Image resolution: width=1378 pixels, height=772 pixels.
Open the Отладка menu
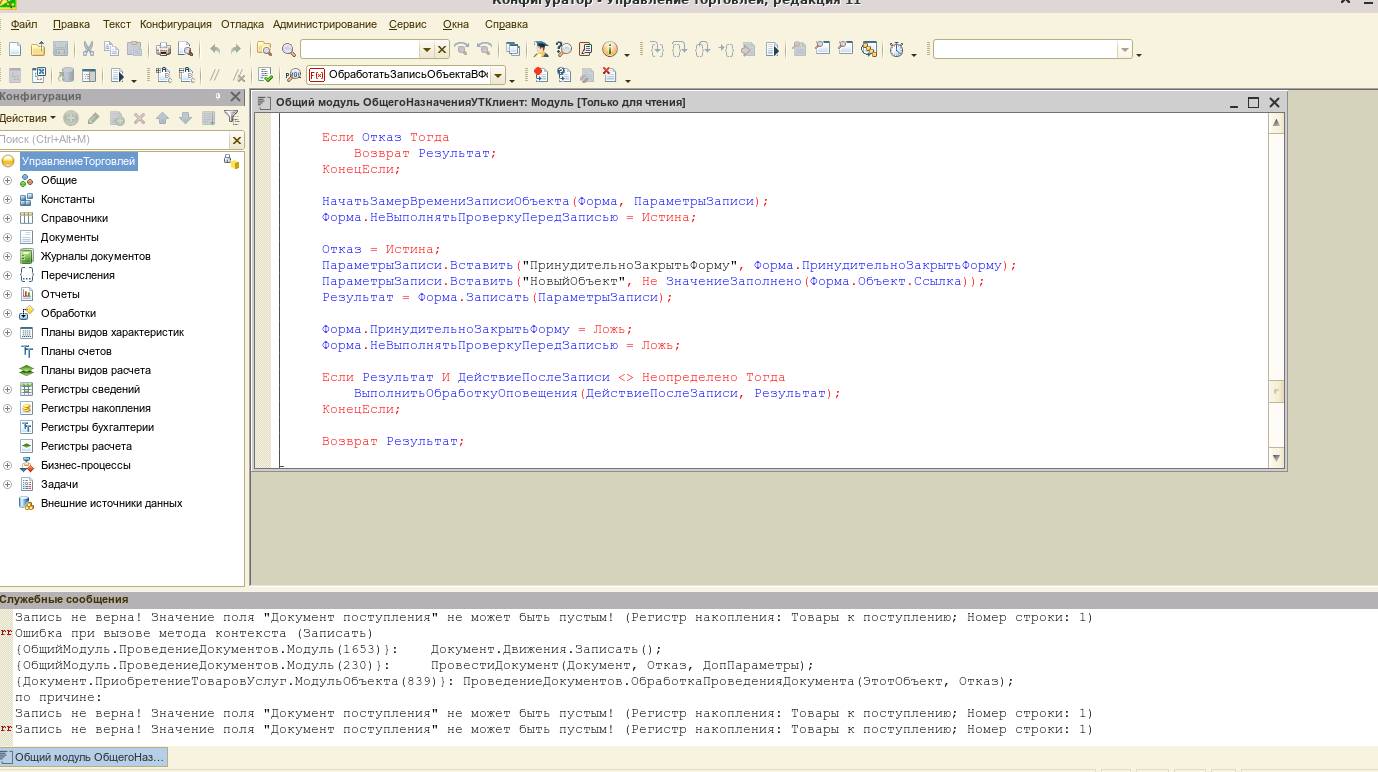[243, 24]
